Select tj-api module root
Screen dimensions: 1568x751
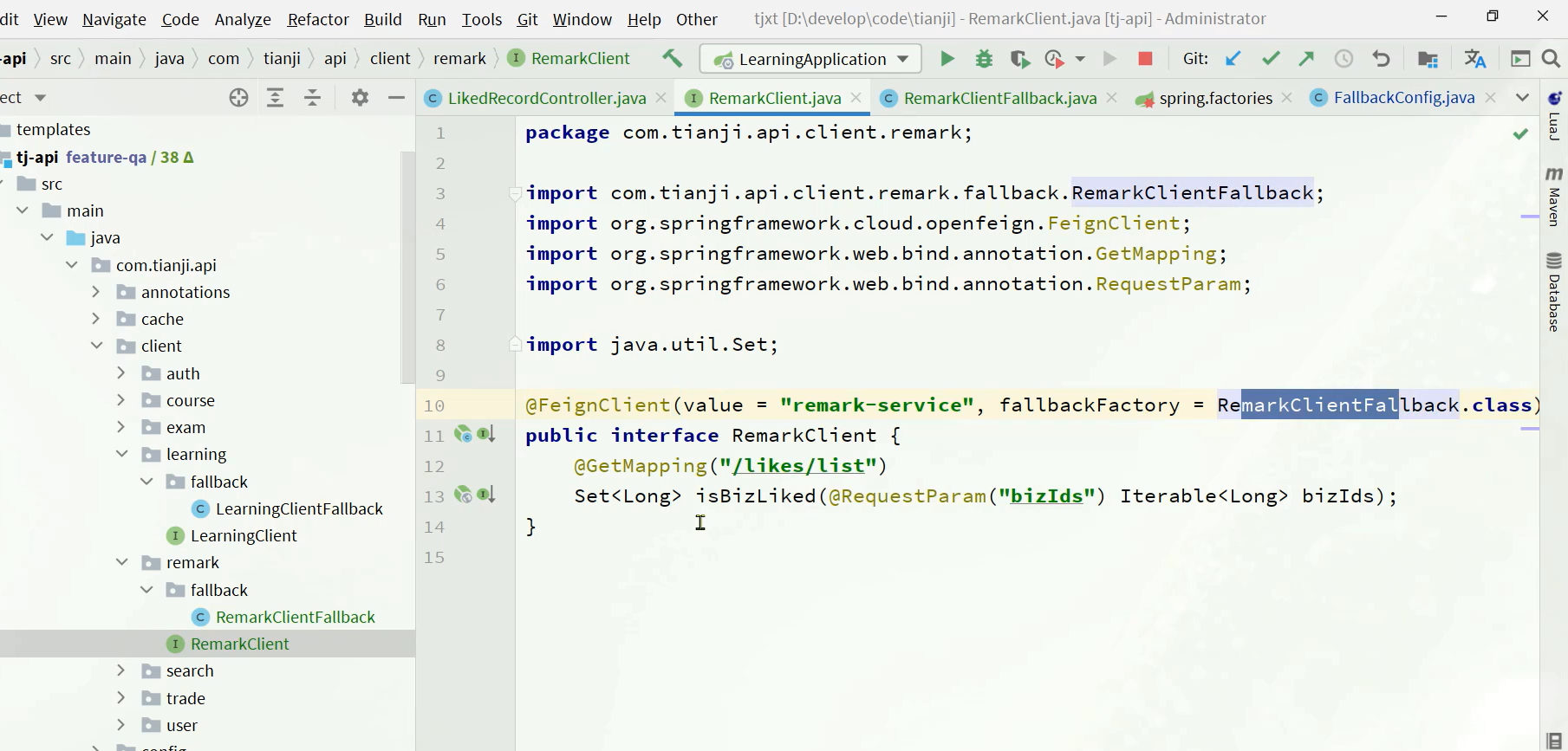tap(37, 157)
